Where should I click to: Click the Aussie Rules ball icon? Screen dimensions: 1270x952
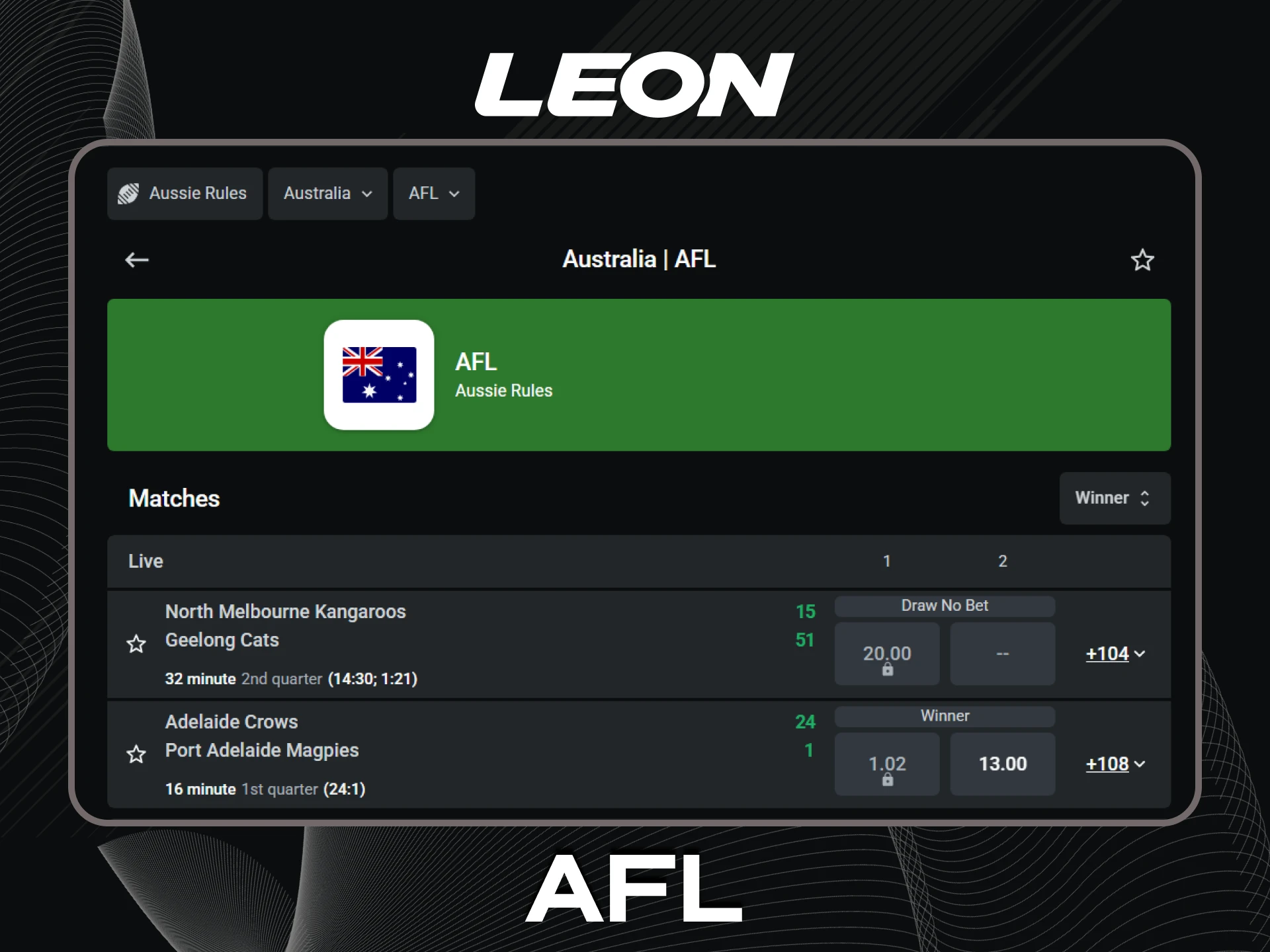point(128,194)
